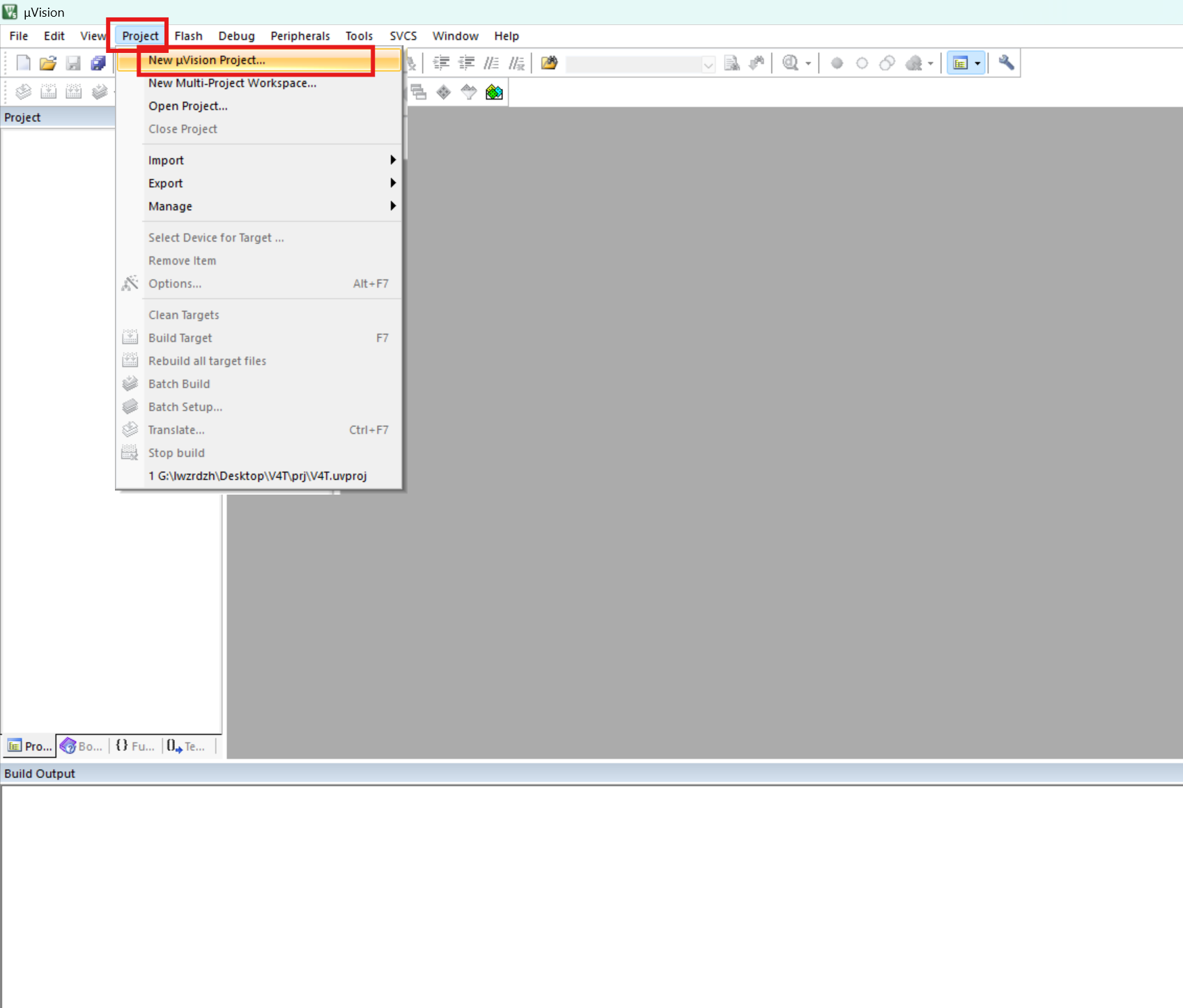This screenshot has width=1183, height=1008.
Task: Click the Manage Run-Time Environment green diamond icon
Action: click(x=444, y=92)
